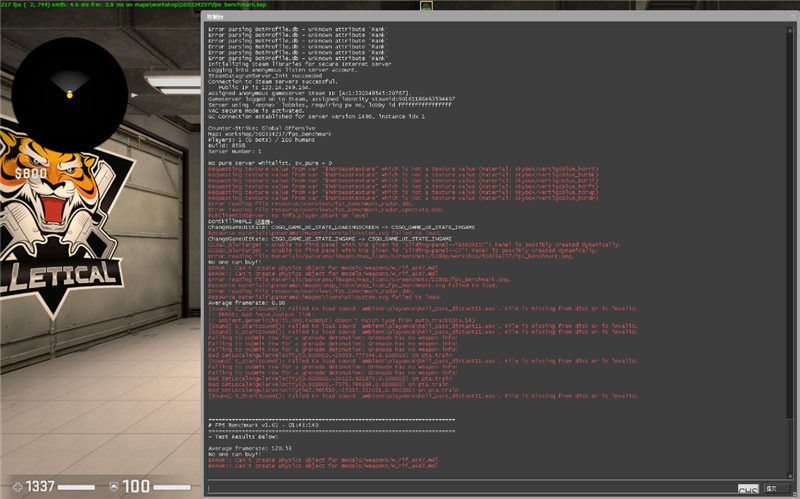The image size is (800, 499).
Task: Click the line '- Test Results Below:'
Action: [x=243, y=436]
